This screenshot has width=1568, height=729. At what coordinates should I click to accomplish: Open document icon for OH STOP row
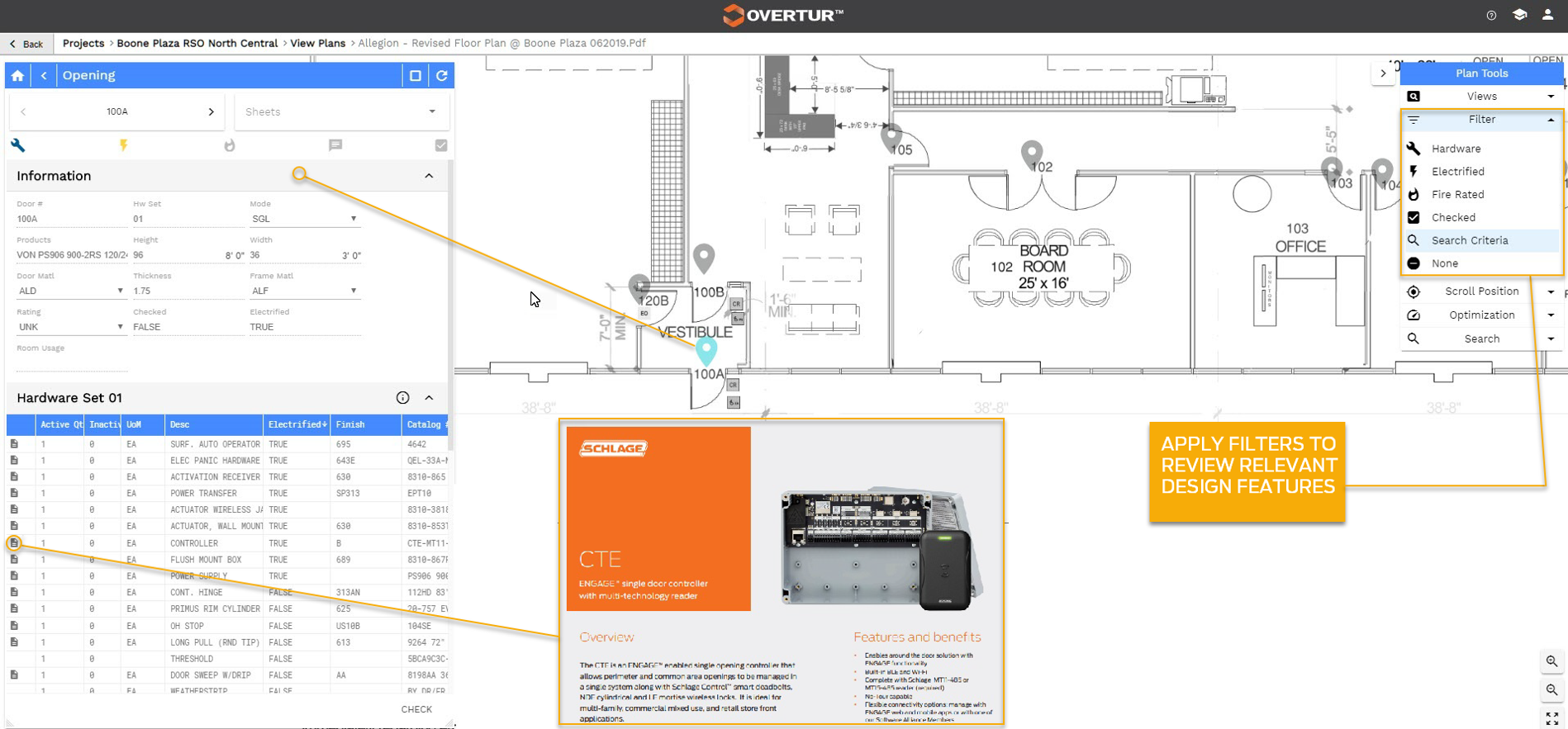tap(14, 626)
